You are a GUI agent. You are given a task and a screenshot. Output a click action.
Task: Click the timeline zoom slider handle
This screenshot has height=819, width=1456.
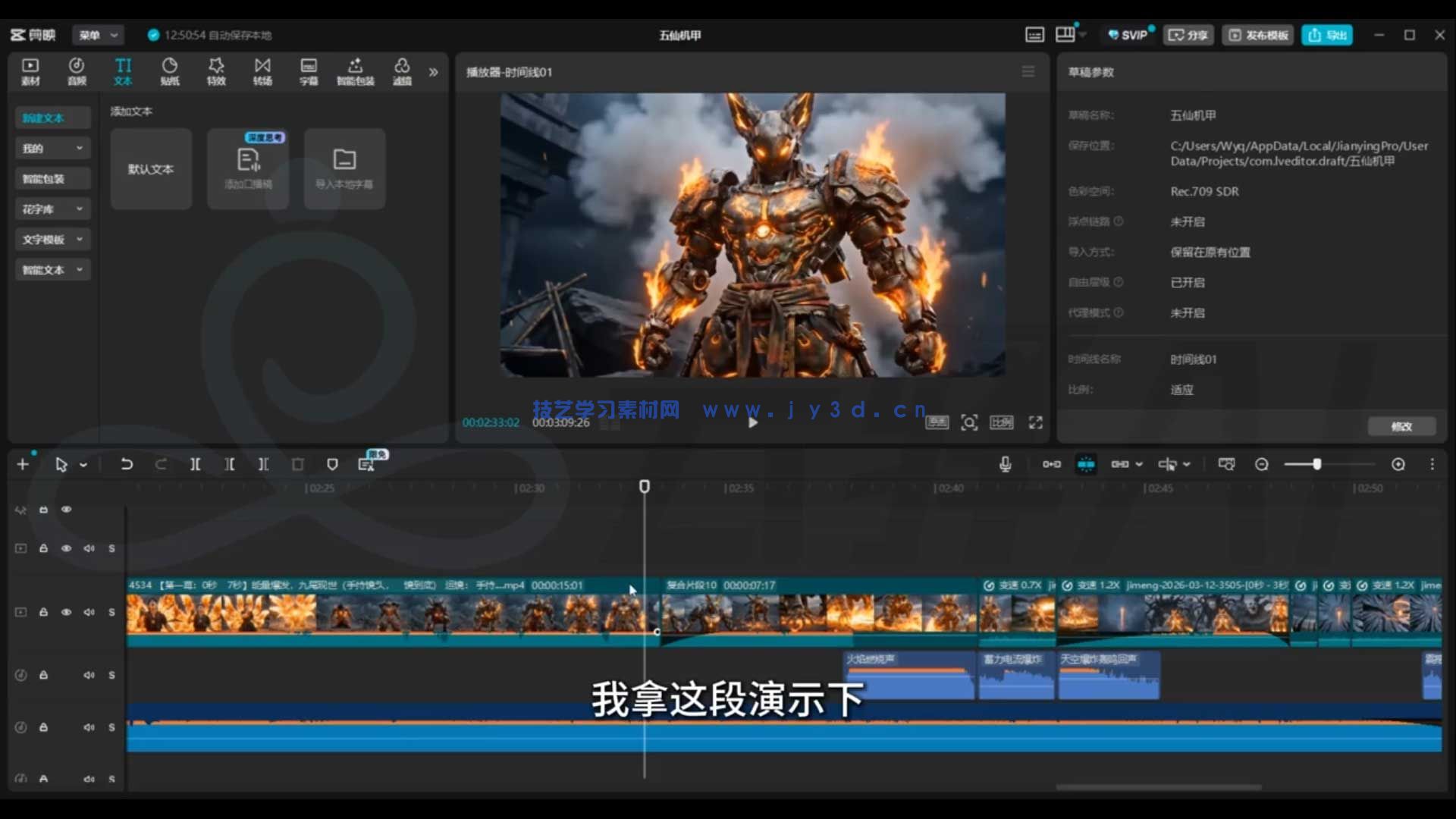tap(1317, 464)
